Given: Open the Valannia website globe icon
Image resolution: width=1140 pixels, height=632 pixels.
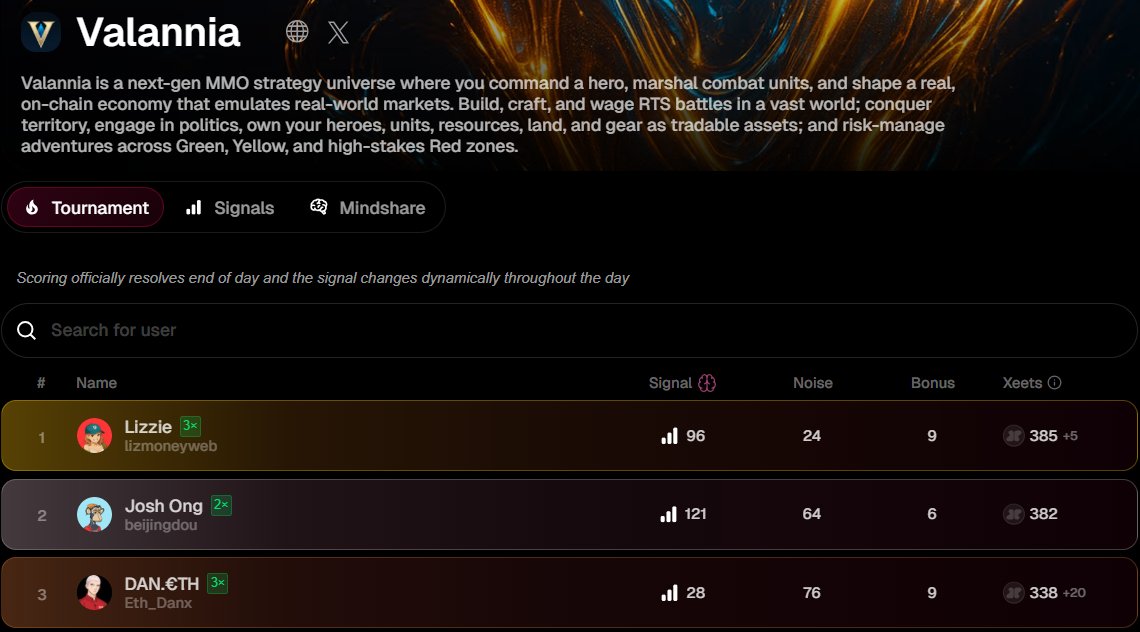Looking at the screenshot, I should pyautogui.click(x=297, y=31).
